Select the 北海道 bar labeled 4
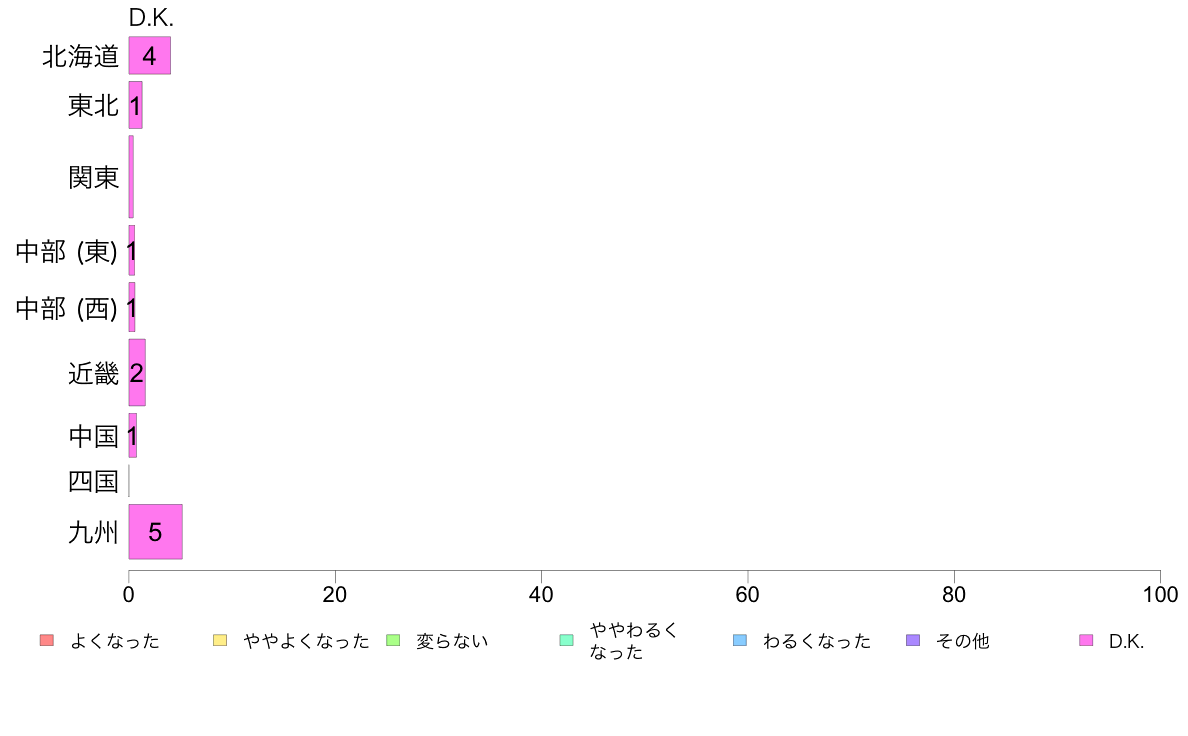1188x736 pixels. pyautogui.click(x=149, y=55)
